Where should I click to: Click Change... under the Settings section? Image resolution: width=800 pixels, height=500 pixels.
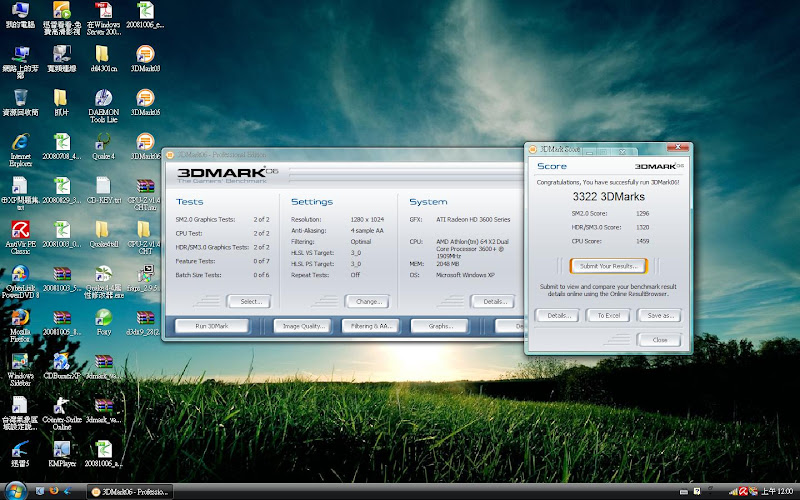366,301
